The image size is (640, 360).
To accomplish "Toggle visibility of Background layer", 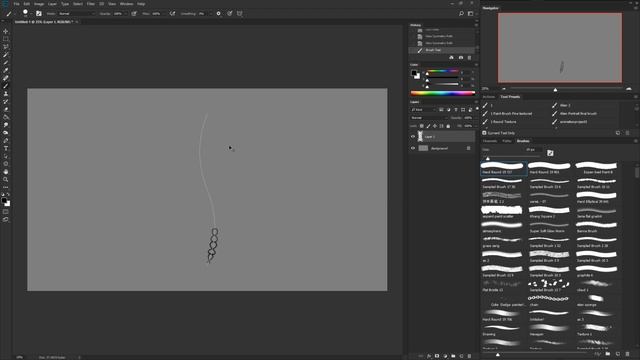I will pos(413,148).
